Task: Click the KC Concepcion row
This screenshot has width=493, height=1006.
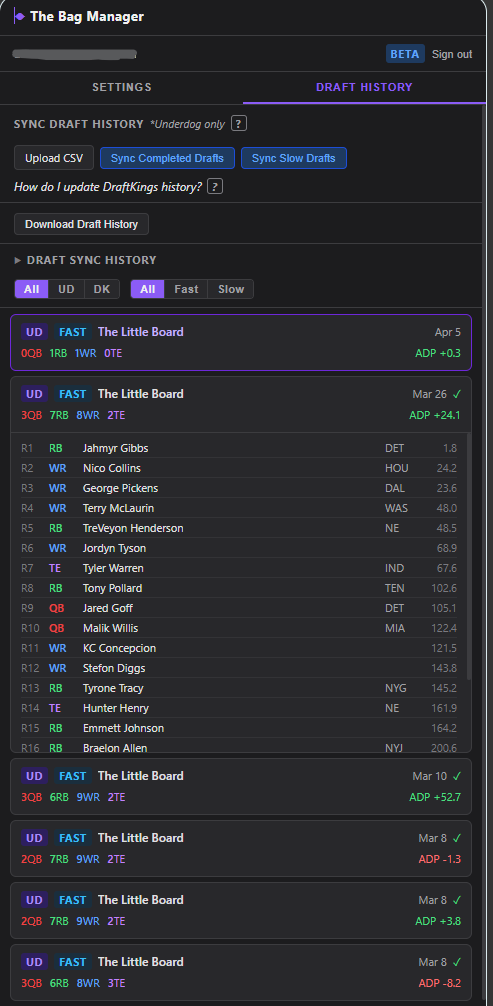Action: click(239, 648)
